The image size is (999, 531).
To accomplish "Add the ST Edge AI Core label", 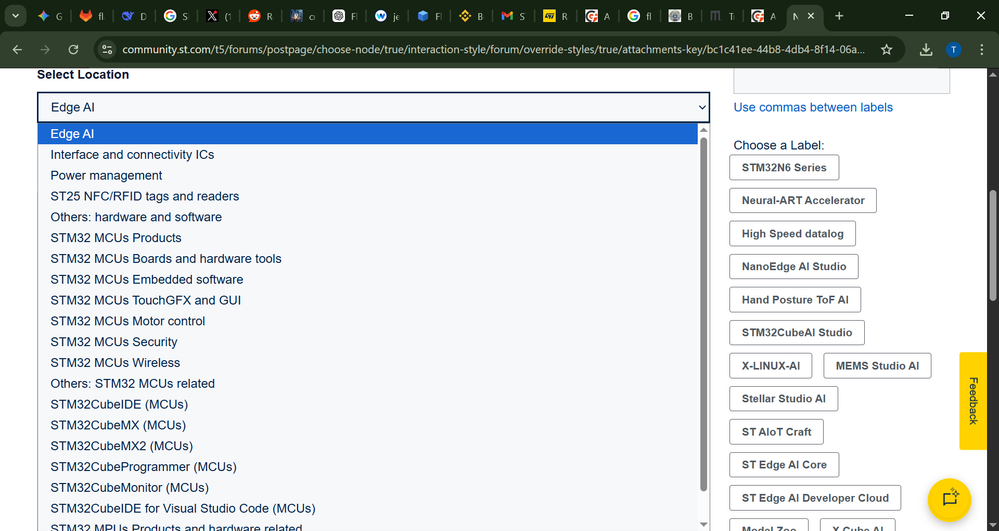I will [784, 465].
